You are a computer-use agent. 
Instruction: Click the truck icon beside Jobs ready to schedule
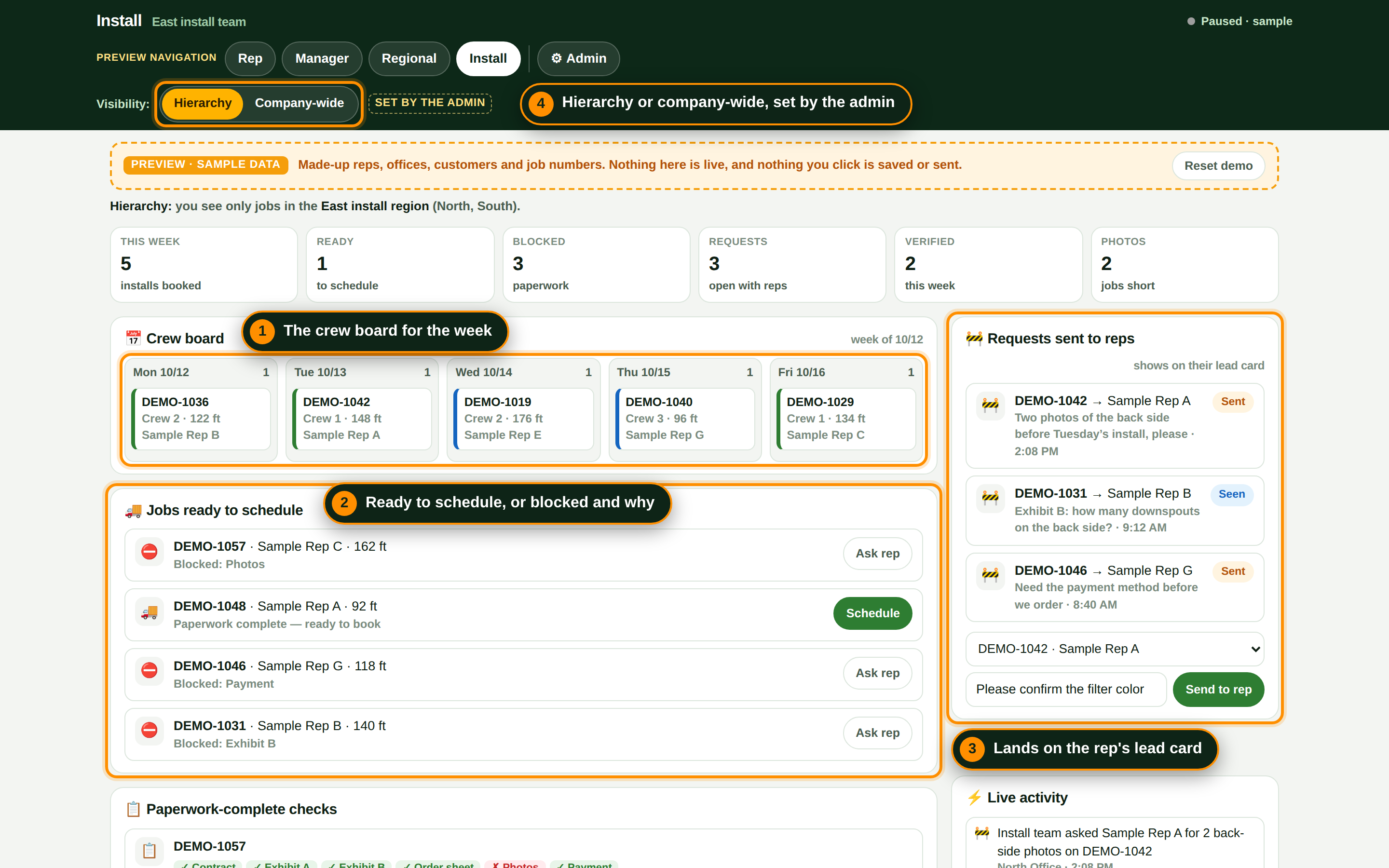coord(133,510)
